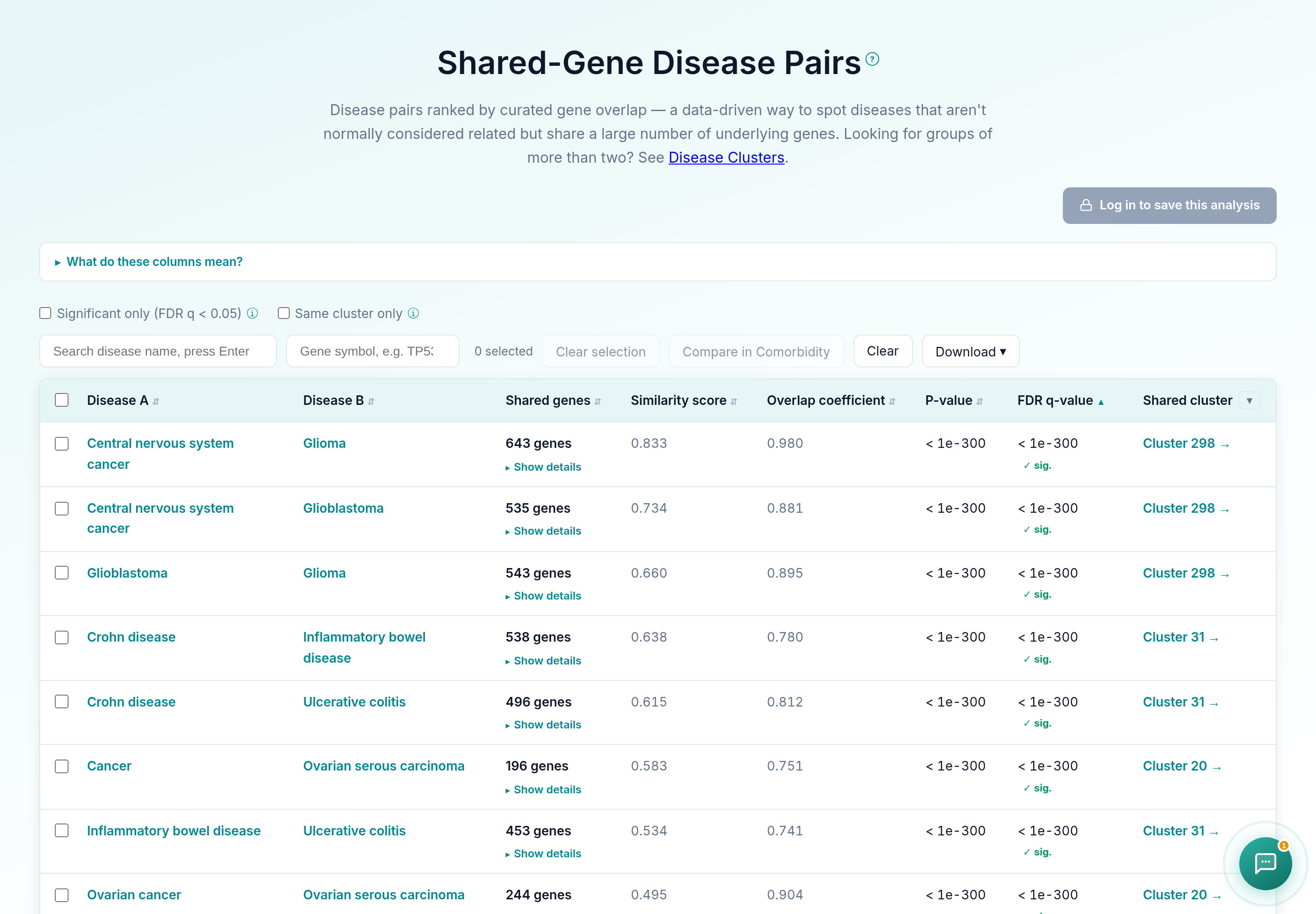Enable Same cluster only checkbox
The image size is (1316, 914).
coord(283,313)
